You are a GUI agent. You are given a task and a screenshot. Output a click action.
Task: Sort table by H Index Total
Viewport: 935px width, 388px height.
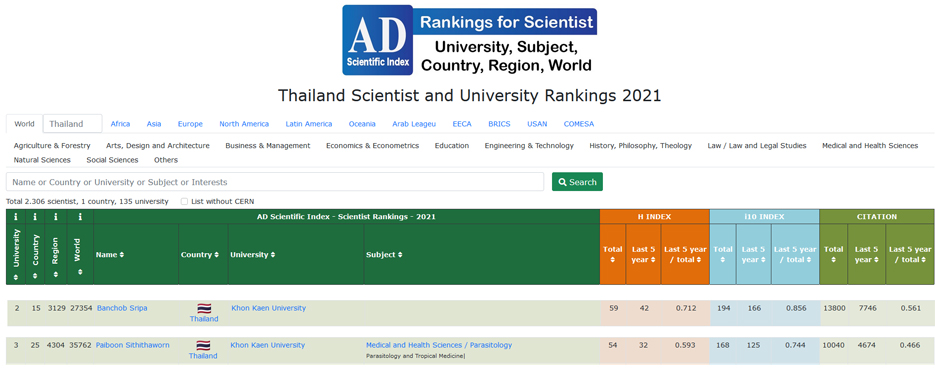(612, 254)
